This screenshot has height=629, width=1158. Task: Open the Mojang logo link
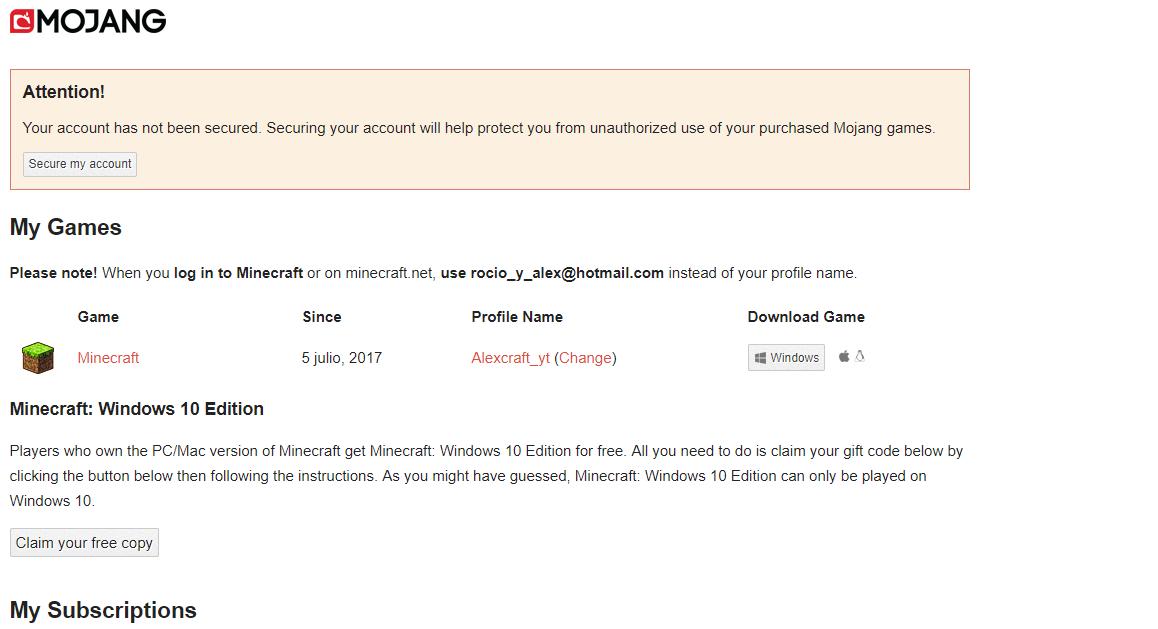[88, 21]
